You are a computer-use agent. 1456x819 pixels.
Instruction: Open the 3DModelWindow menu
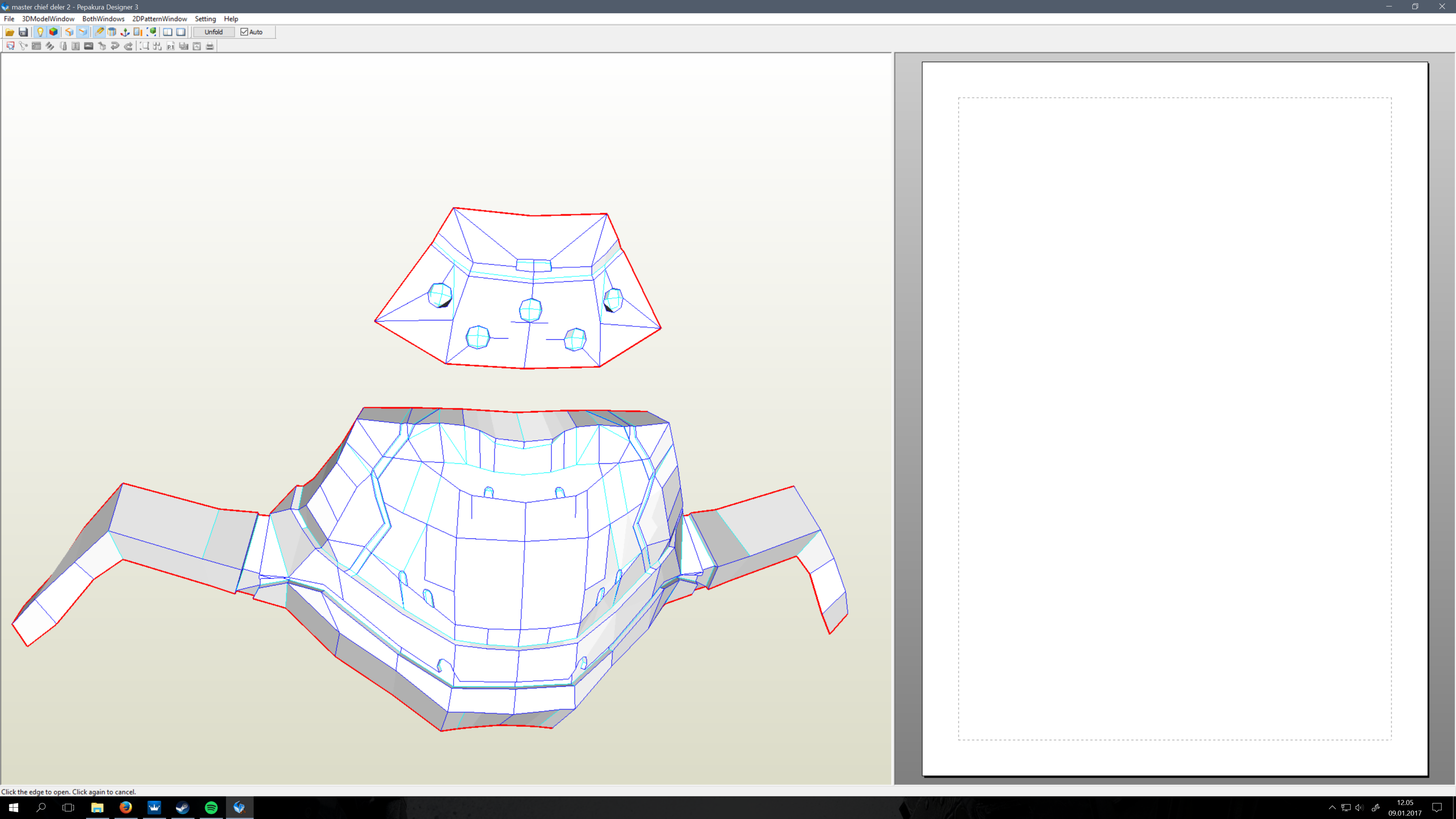tap(48, 19)
